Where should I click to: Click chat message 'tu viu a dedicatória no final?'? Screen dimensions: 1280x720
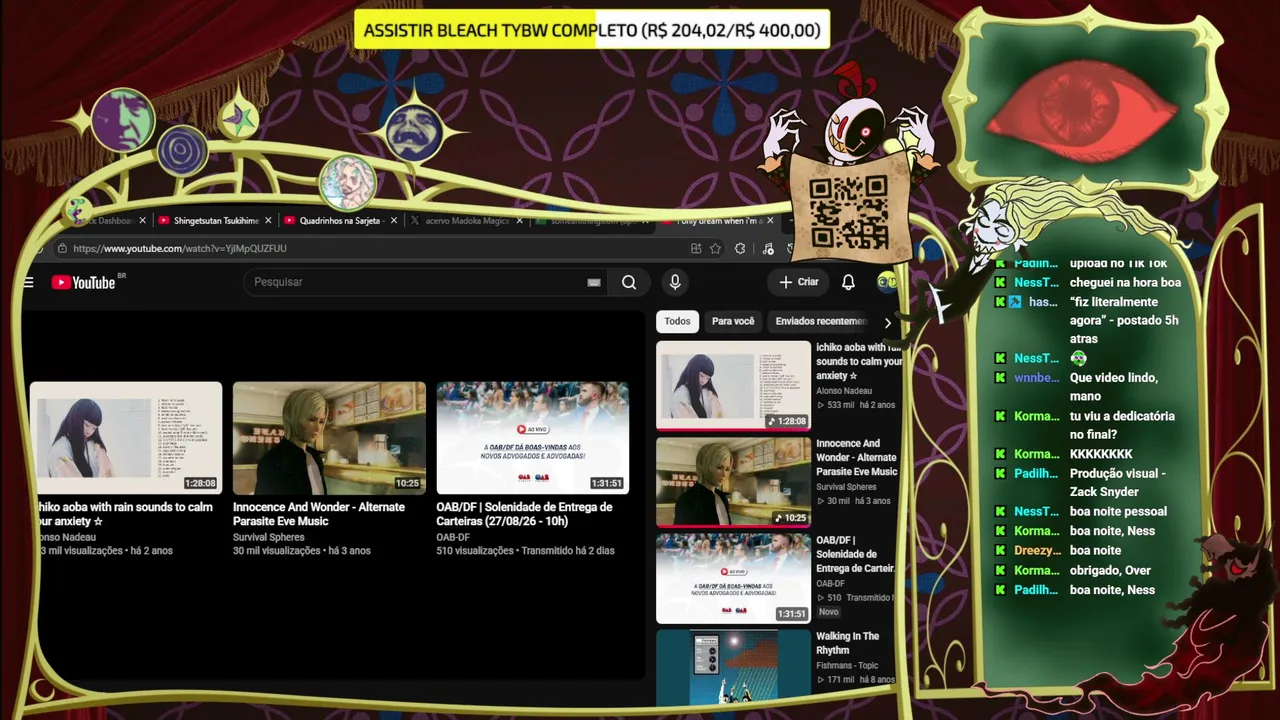tap(1122, 425)
